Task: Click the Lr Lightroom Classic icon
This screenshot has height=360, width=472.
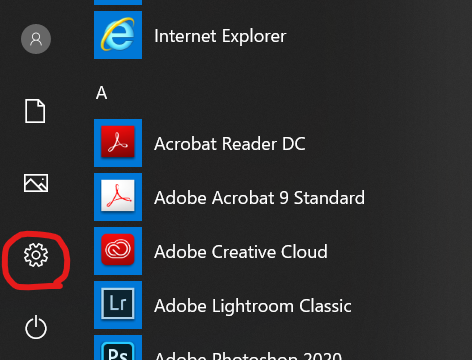Action: [x=118, y=305]
